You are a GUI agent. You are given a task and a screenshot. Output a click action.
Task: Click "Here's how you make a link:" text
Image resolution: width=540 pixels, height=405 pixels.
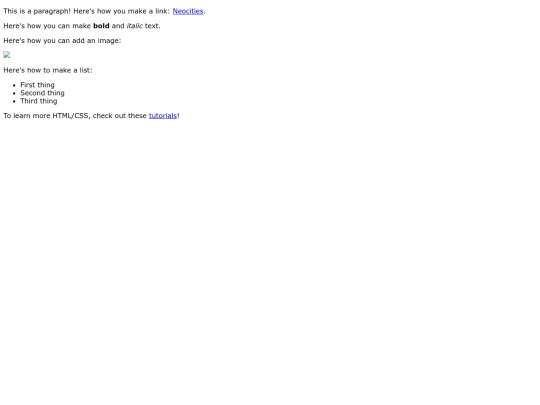click(x=122, y=11)
